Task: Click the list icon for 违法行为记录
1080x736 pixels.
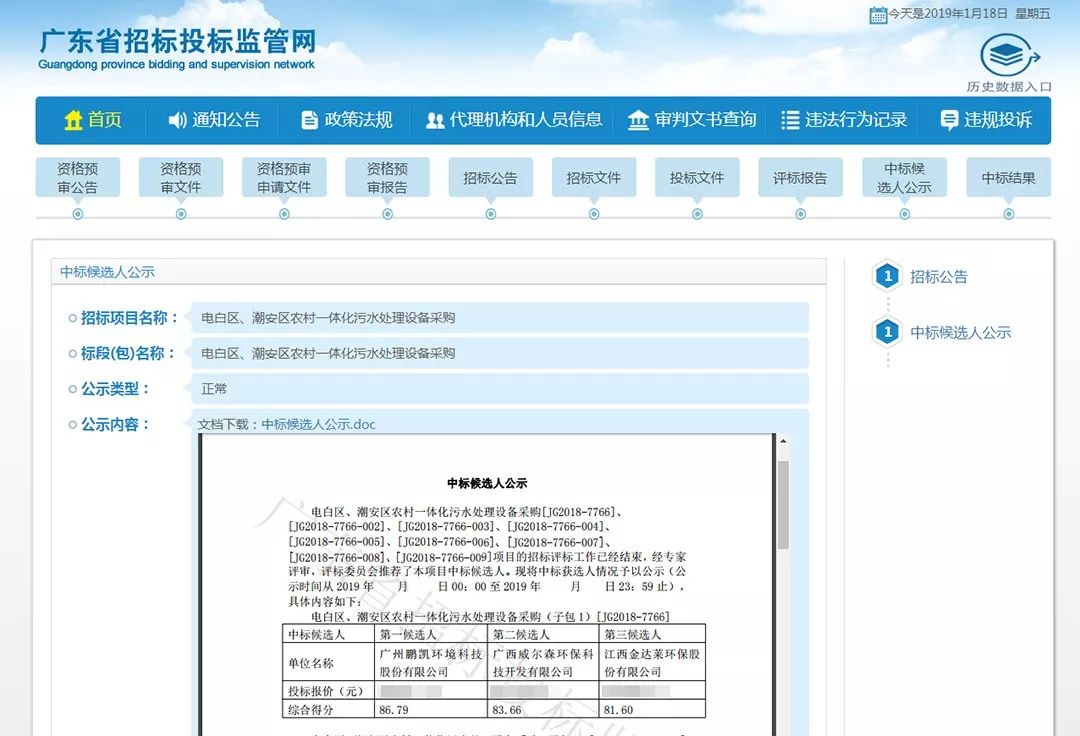Action: [x=790, y=120]
